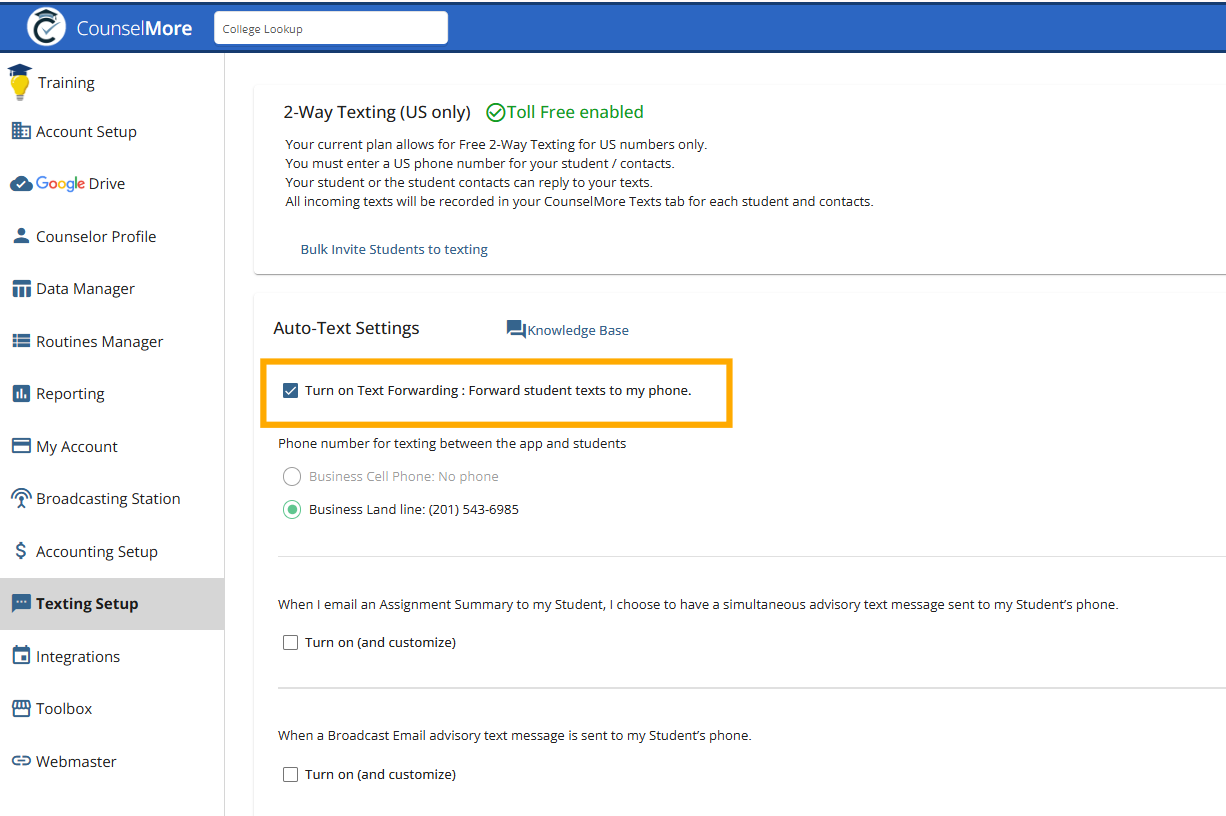This screenshot has width=1226, height=816.
Task: Uncheck Turn on Text Forwarding checkbox
Action: (290, 390)
